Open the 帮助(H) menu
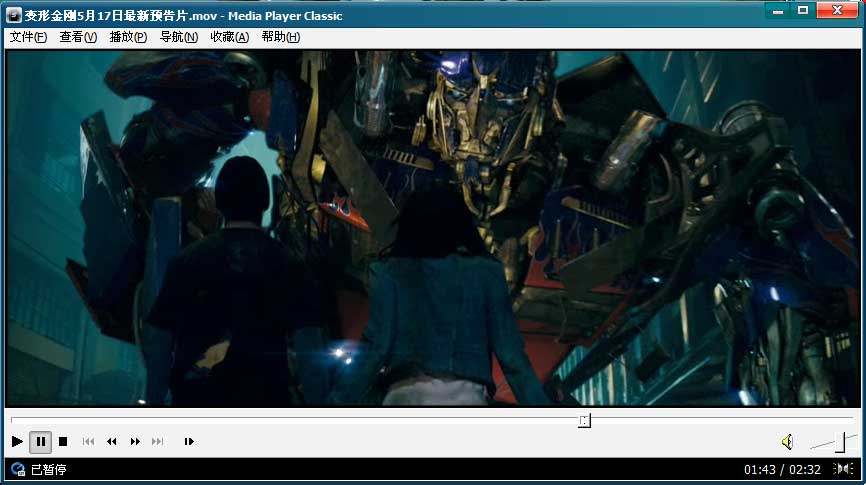Image resolution: width=866 pixels, height=485 pixels. [x=281, y=37]
